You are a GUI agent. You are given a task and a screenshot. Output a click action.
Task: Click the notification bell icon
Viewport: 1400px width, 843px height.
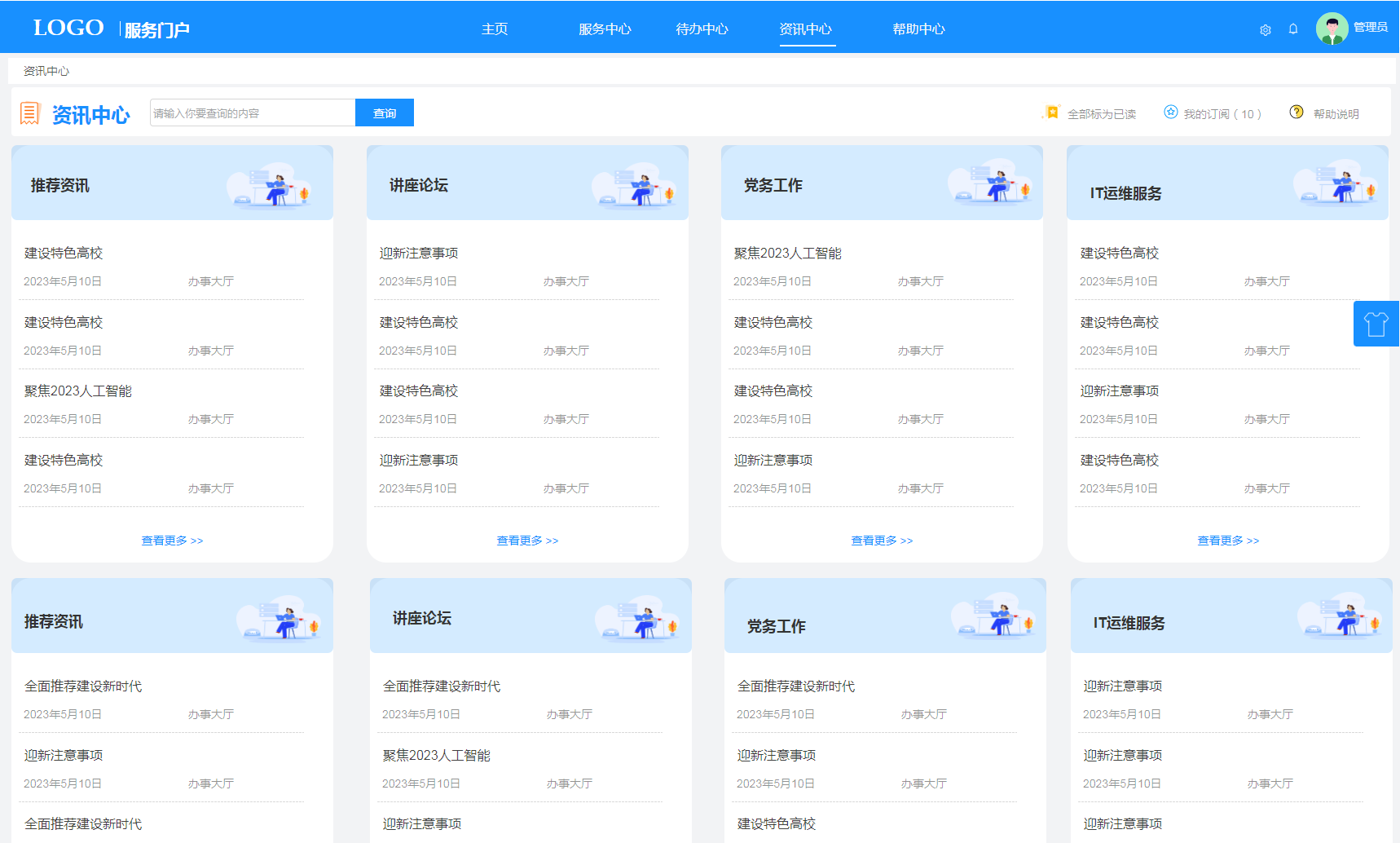coord(1293,29)
